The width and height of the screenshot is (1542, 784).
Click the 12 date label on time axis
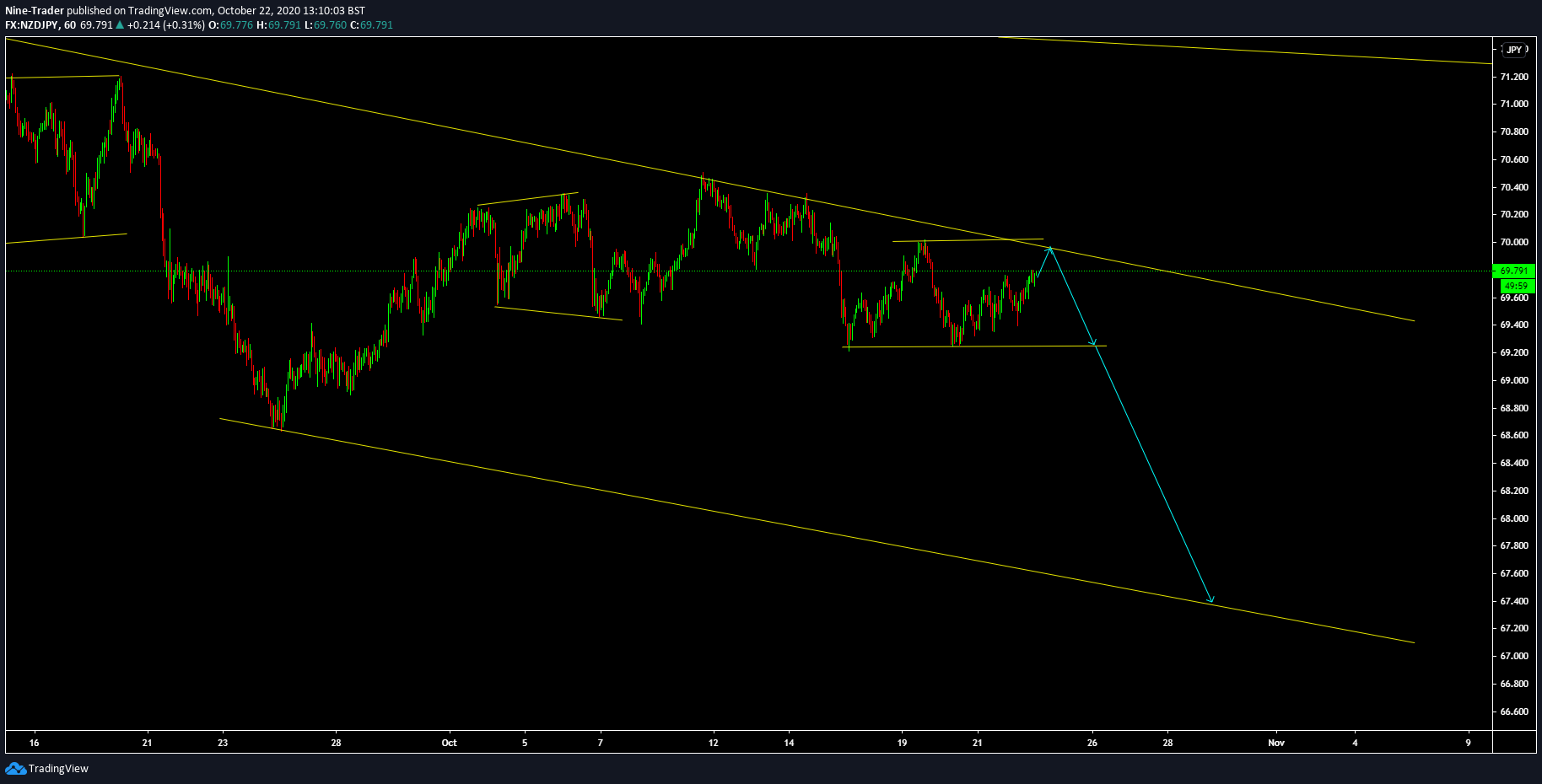[x=714, y=743]
